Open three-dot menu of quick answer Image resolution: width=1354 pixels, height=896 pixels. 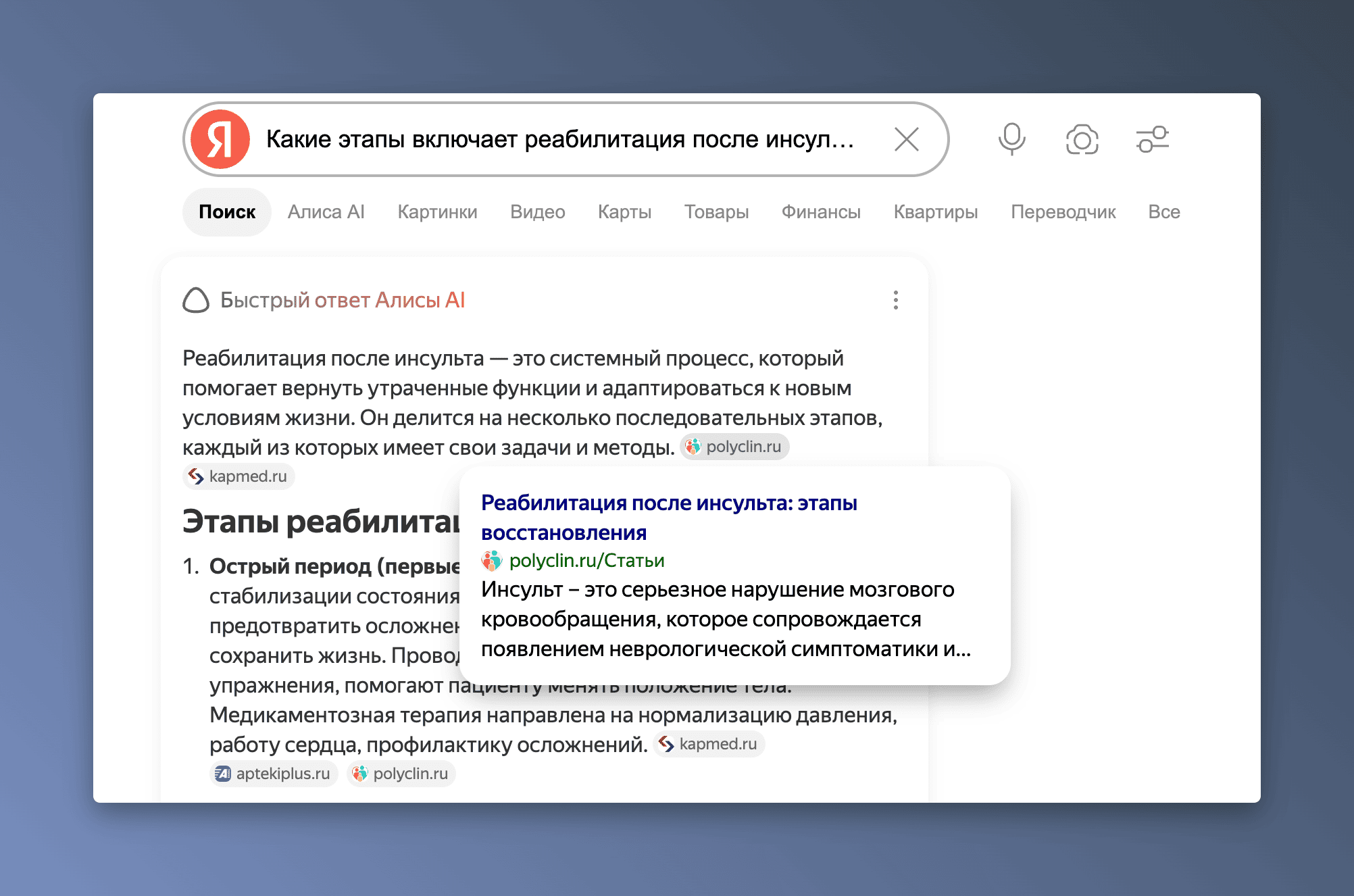[x=896, y=300]
